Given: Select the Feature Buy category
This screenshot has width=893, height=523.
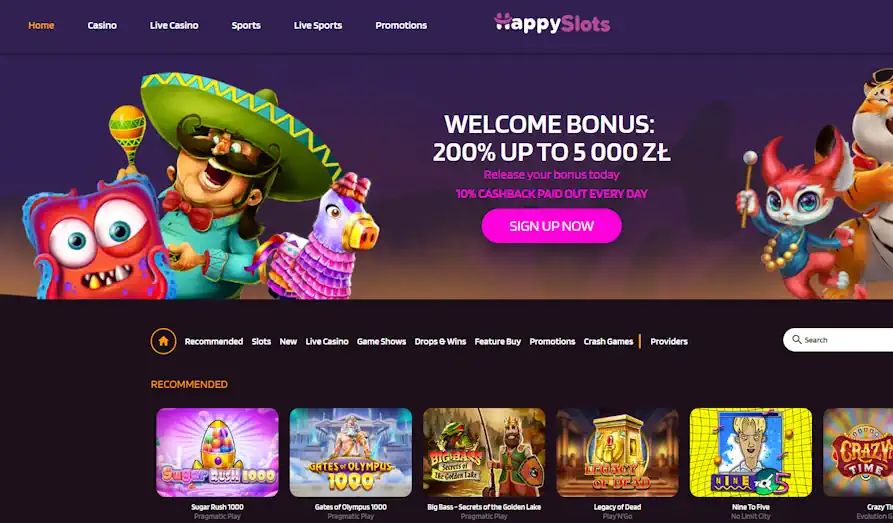Looking at the screenshot, I should click(x=498, y=341).
